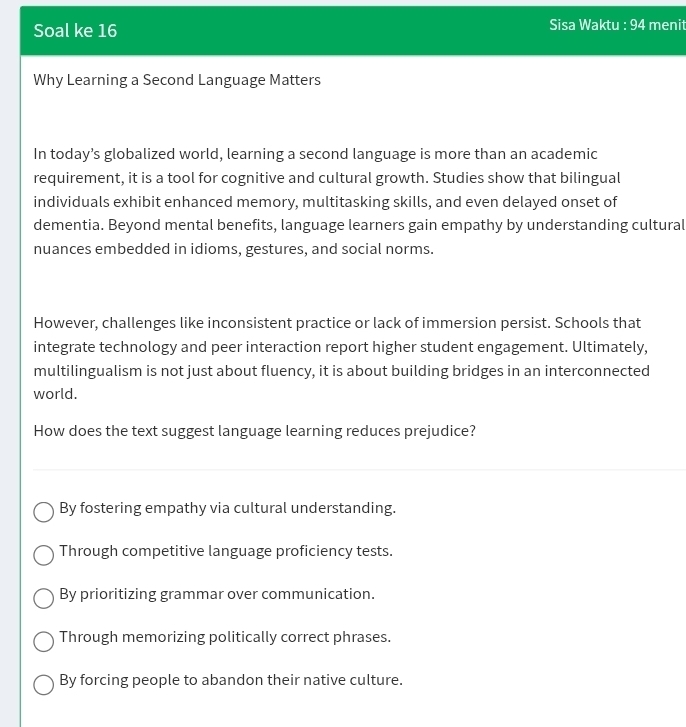The image size is (686, 727).
Task: Click the answer text 'Through competitive language proficiency tests.'
Action: coord(225,551)
